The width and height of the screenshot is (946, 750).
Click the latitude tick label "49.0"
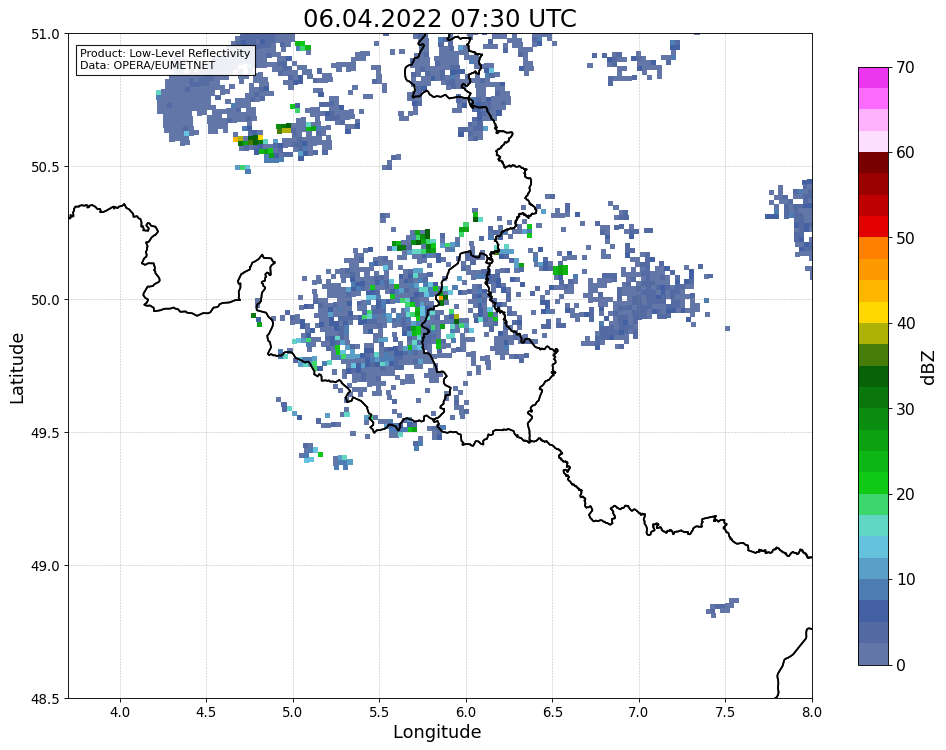point(43,566)
